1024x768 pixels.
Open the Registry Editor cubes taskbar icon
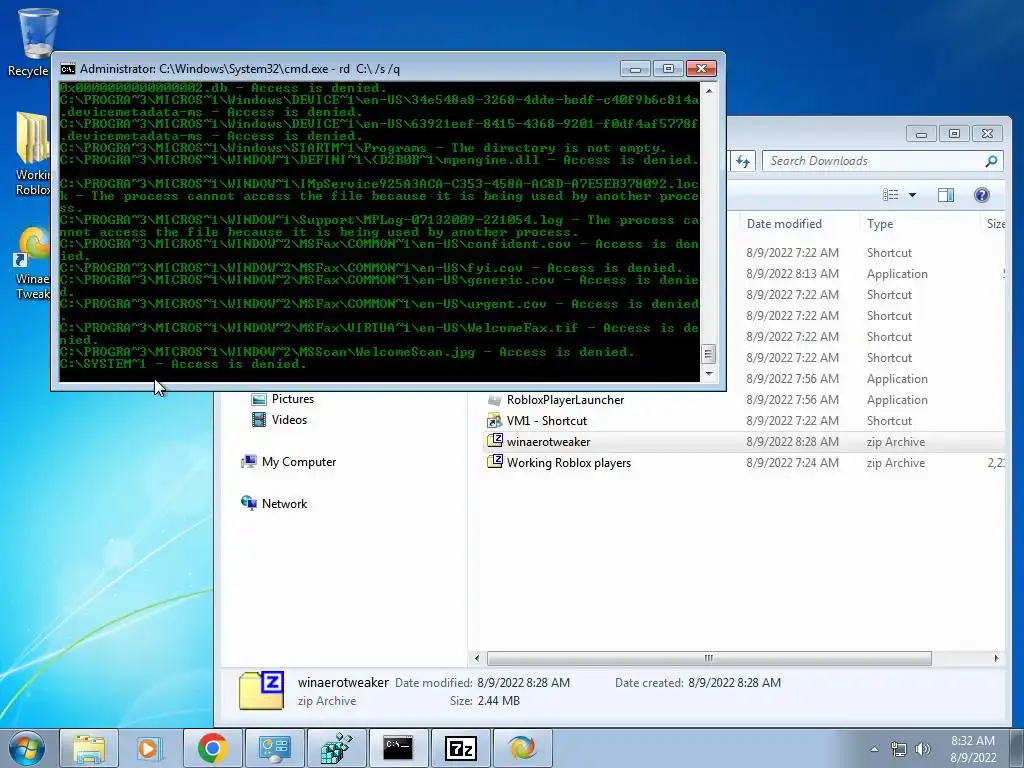pyautogui.click(x=336, y=748)
